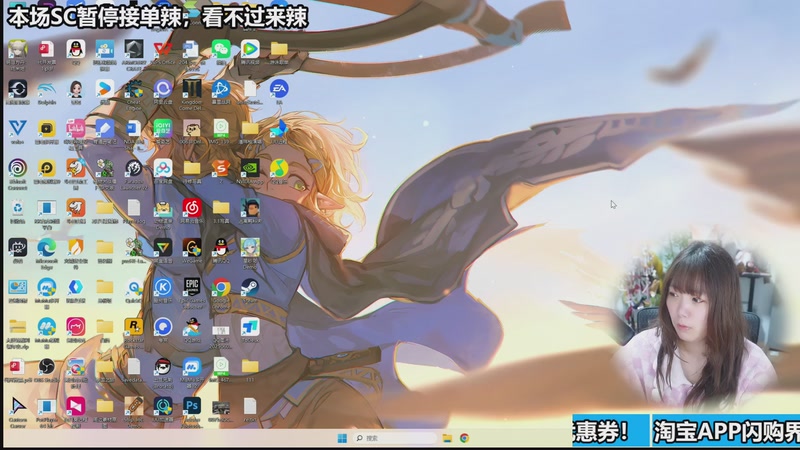800x450 pixels.
Task: Open the Recycle Bin on the desktop
Action: (x=17, y=208)
